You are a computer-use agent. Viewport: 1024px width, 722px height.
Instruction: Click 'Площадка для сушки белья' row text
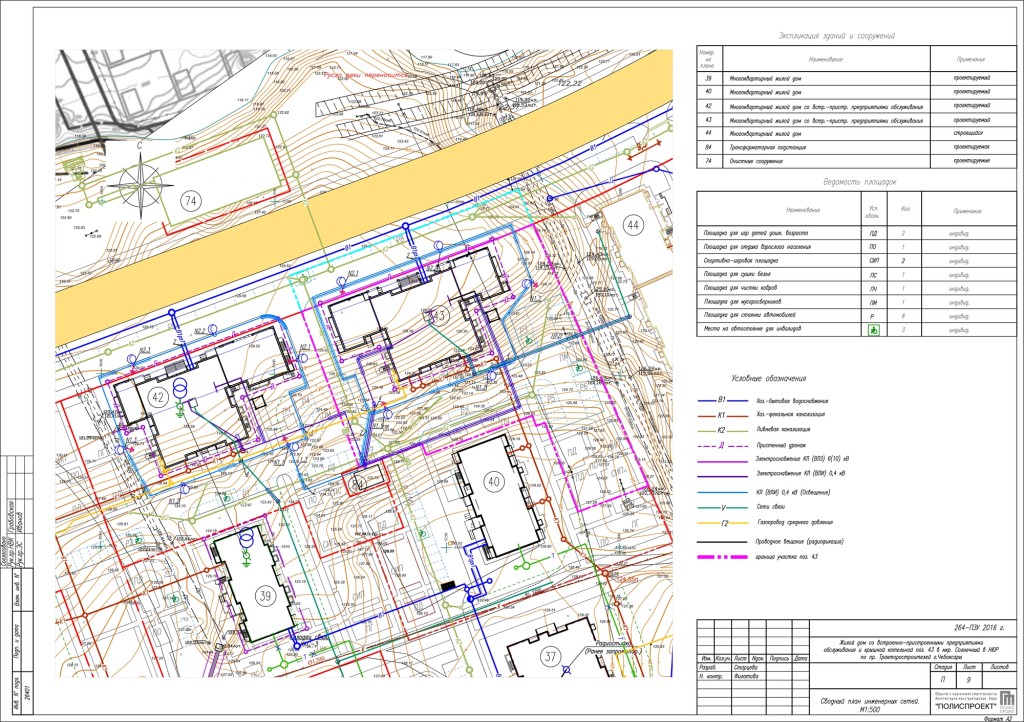coord(737,274)
